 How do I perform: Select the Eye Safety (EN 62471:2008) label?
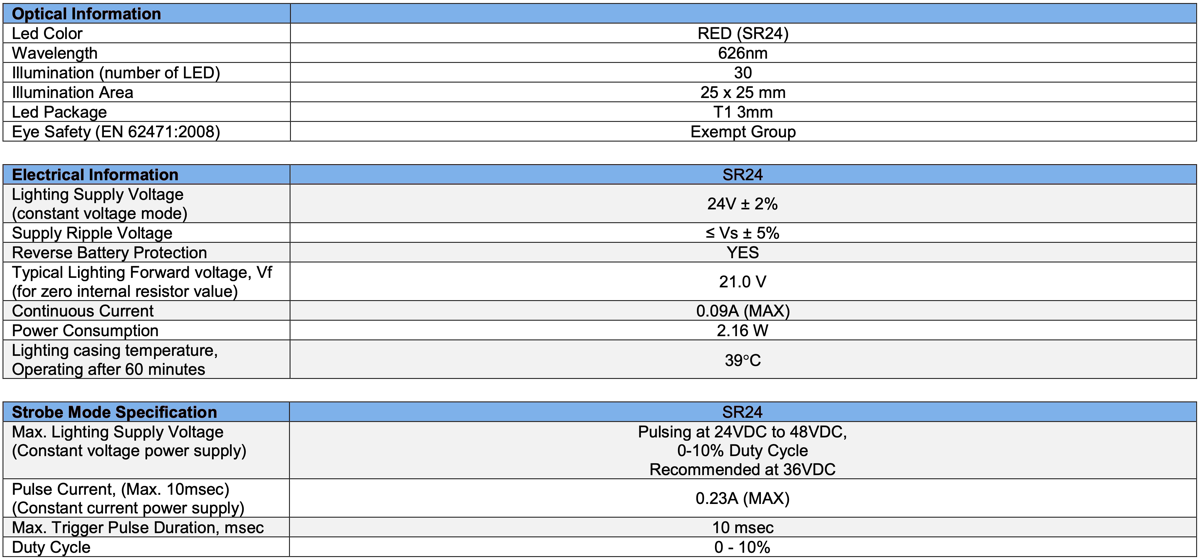click(115, 132)
